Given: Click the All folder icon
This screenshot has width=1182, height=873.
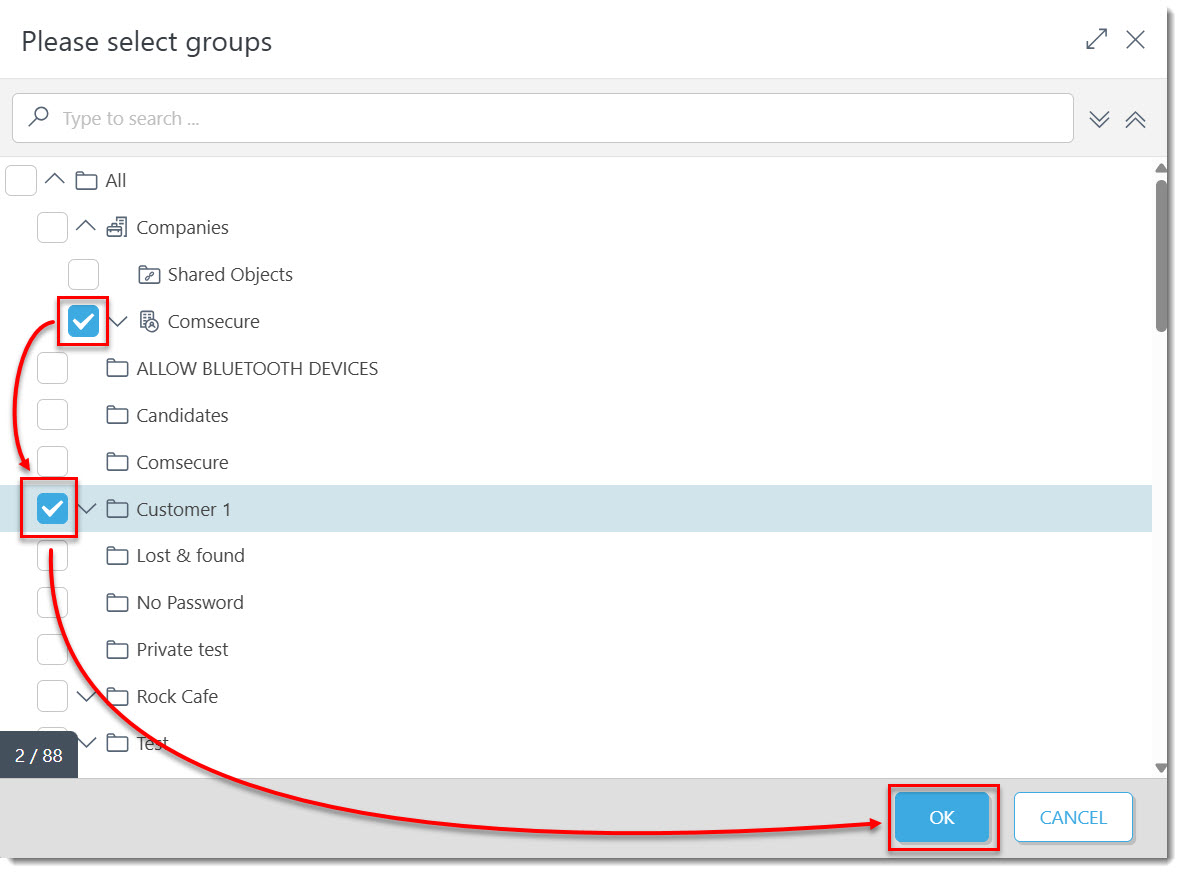Looking at the screenshot, I should (x=86, y=181).
